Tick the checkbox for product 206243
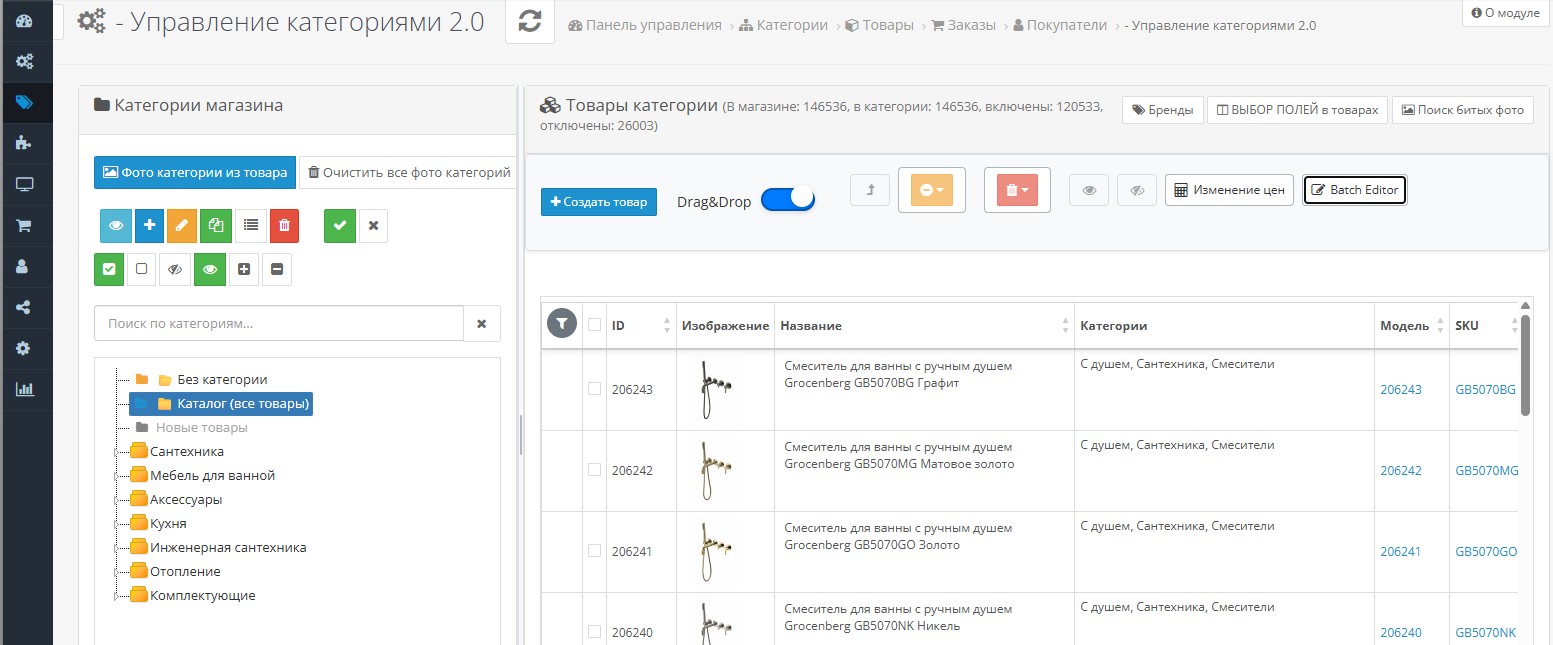Image resolution: width=1553 pixels, height=645 pixels. coord(594,389)
